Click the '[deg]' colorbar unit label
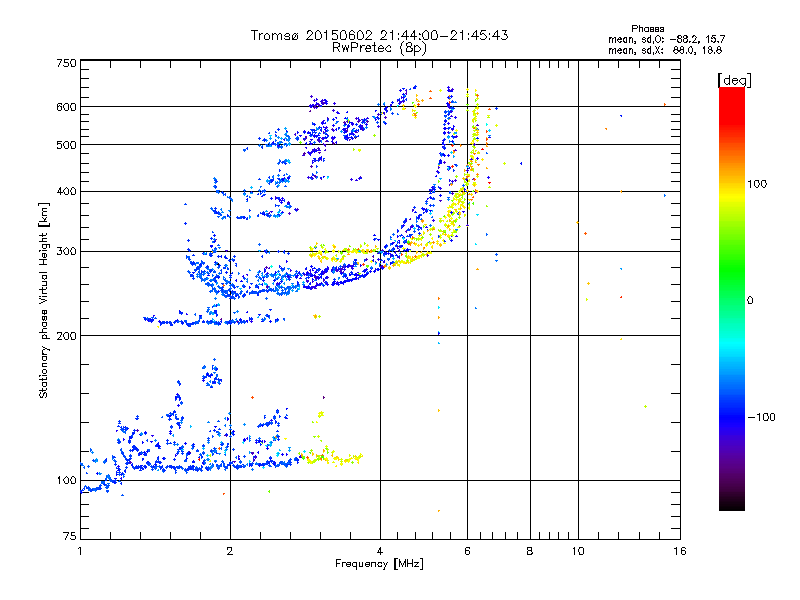Screen dimensions: 800x600 click(x=734, y=80)
